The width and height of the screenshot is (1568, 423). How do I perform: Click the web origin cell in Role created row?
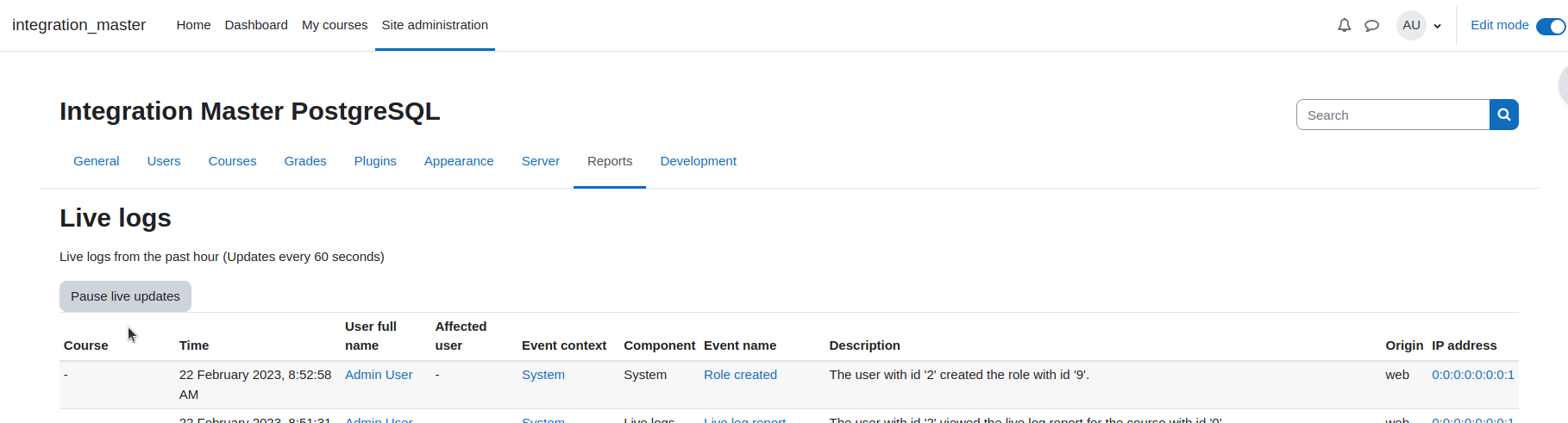[x=1397, y=375]
